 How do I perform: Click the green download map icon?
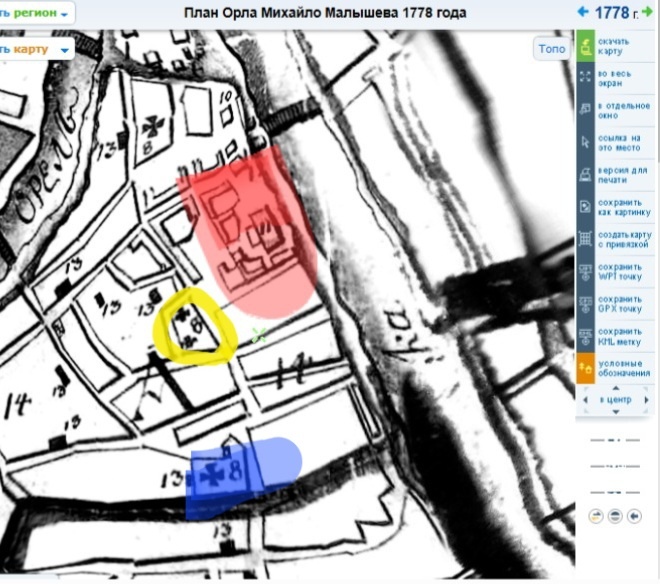pyautogui.click(x=585, y=46)
